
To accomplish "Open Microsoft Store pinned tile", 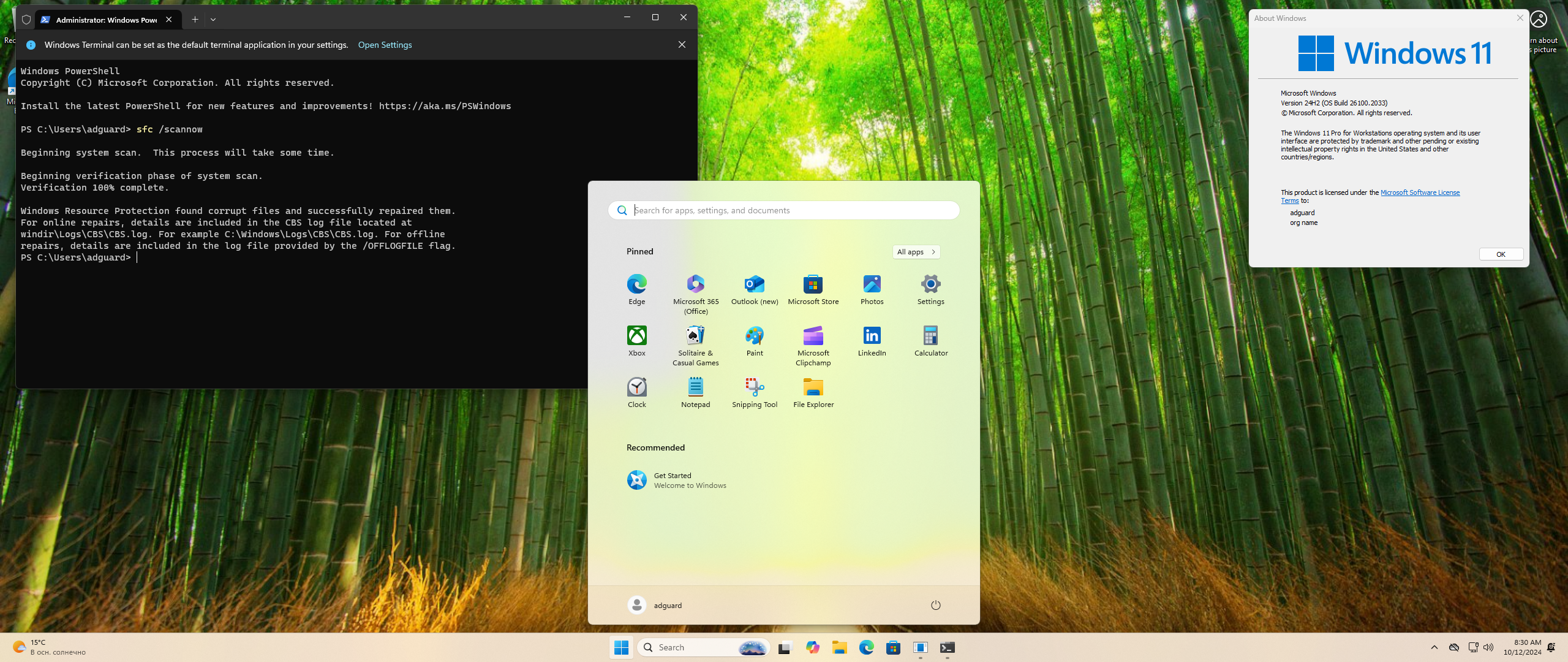I will (813, 289).
